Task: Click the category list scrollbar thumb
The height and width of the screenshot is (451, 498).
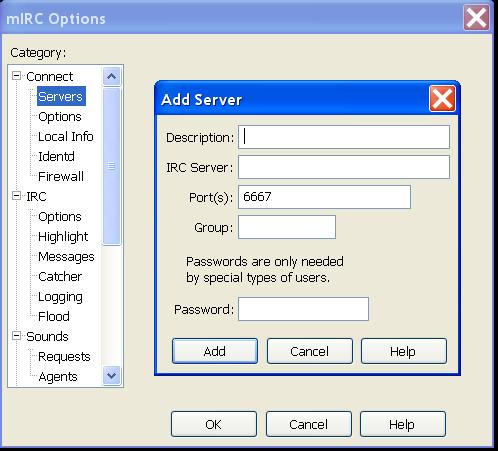Action: tap(112, 166)
